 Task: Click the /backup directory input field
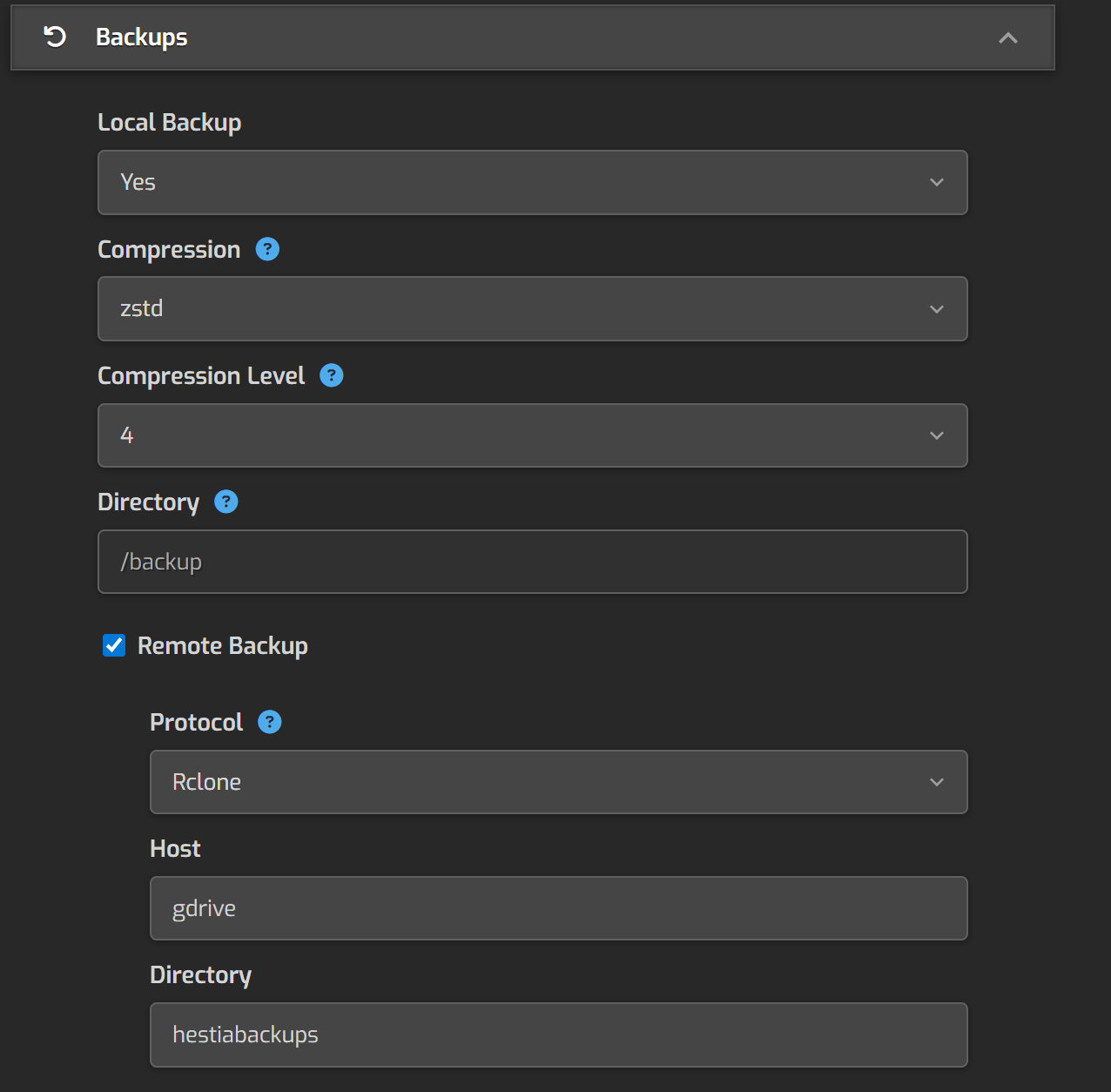coord(532,562)
